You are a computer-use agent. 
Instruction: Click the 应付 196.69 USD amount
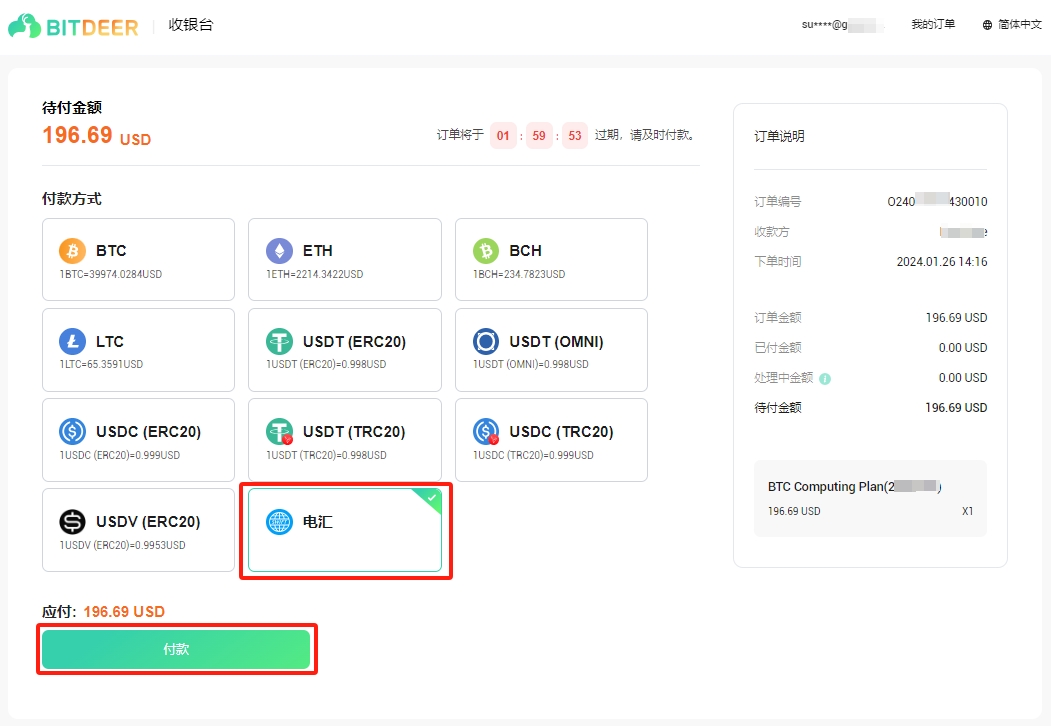(124, 611)
